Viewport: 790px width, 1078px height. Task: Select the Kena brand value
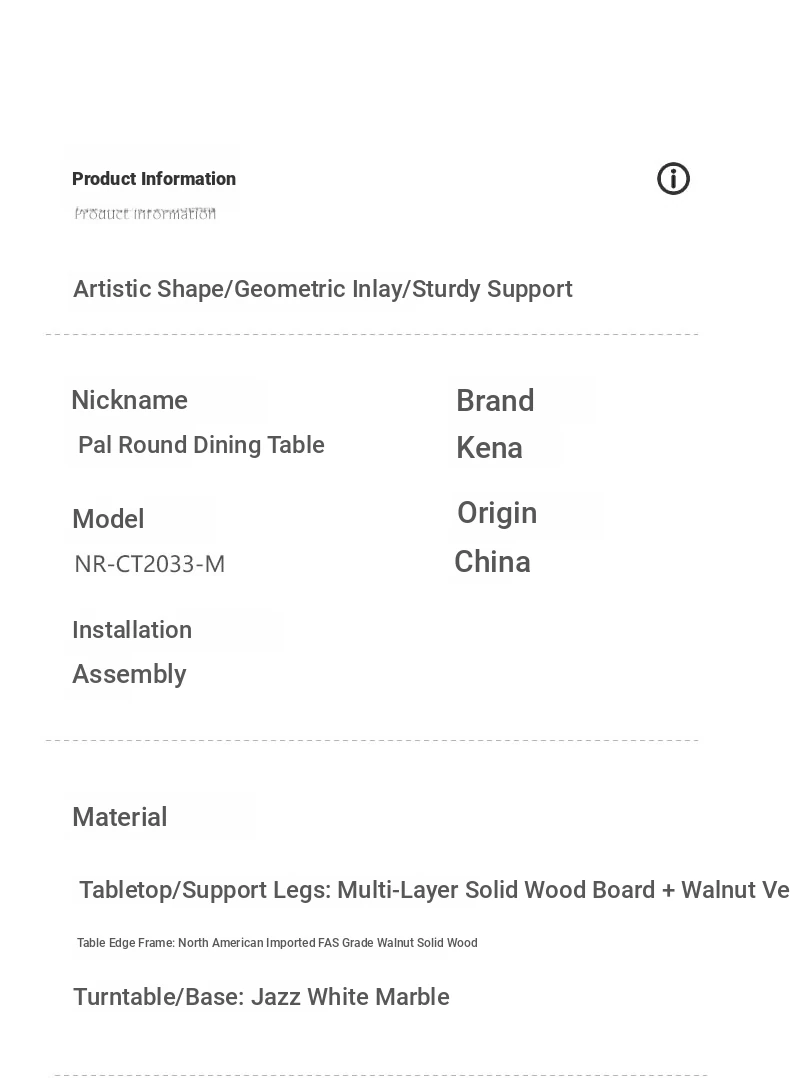pyautogui.click(x=490, y=448)
